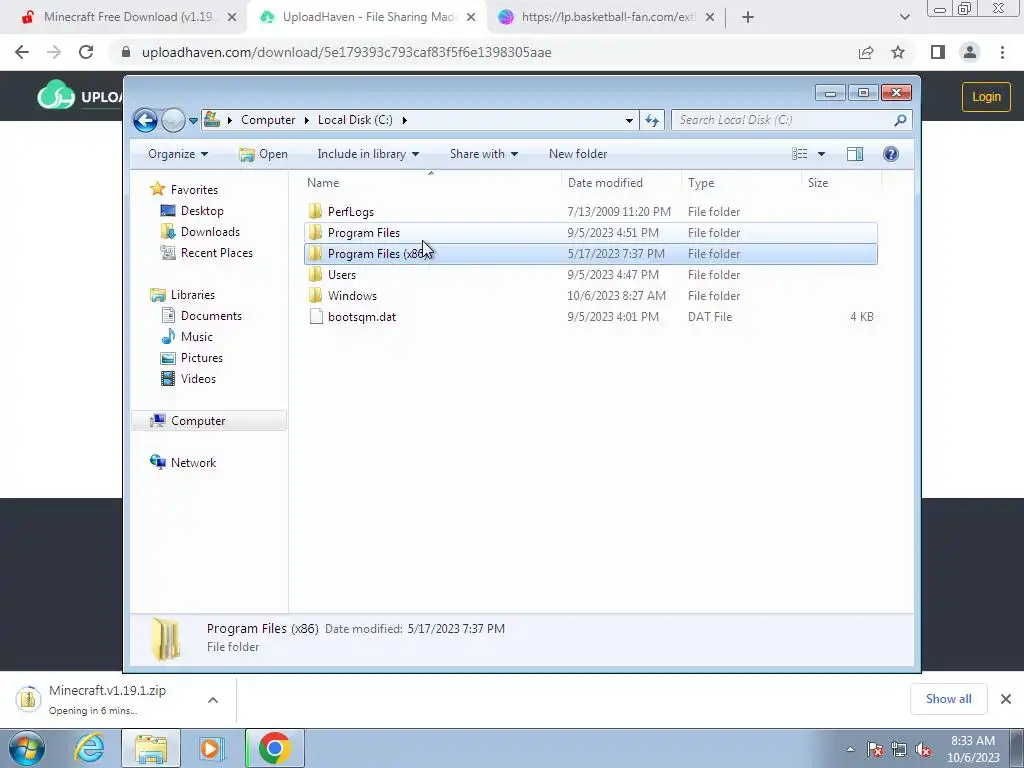Open Documents library
Image resolution: width=1024 pixels, height=768 pixels.
[211, 315]
